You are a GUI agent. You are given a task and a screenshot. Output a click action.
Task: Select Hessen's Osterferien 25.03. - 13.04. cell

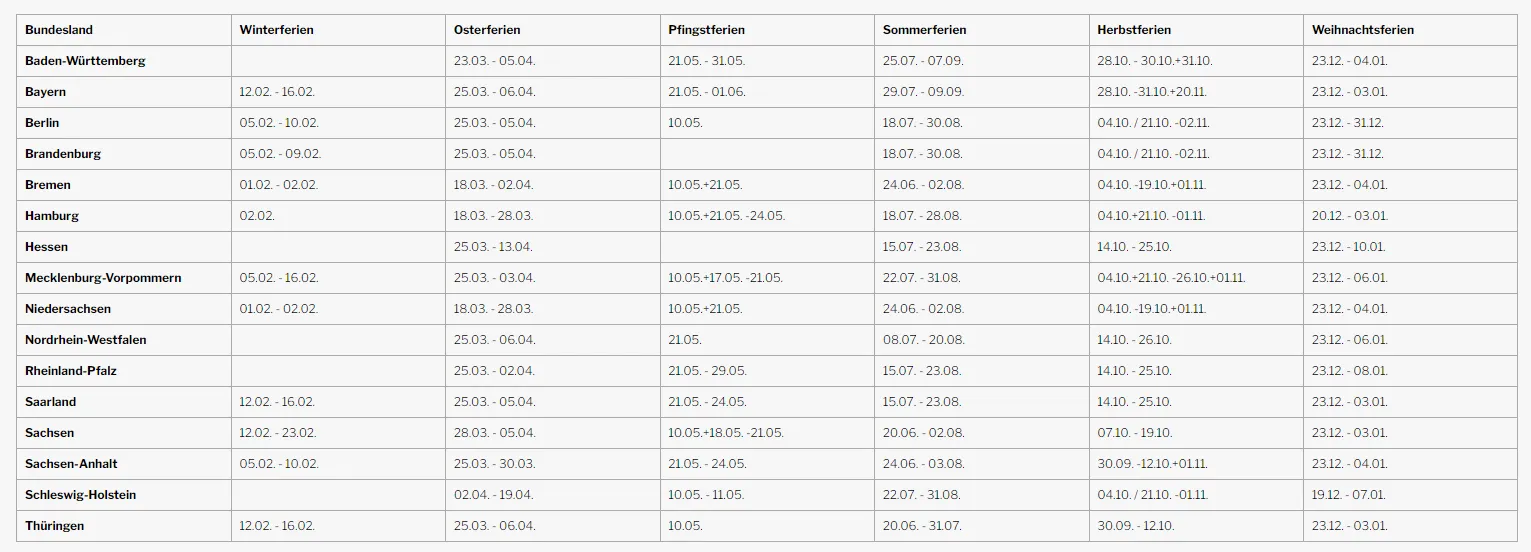point(494,247)
